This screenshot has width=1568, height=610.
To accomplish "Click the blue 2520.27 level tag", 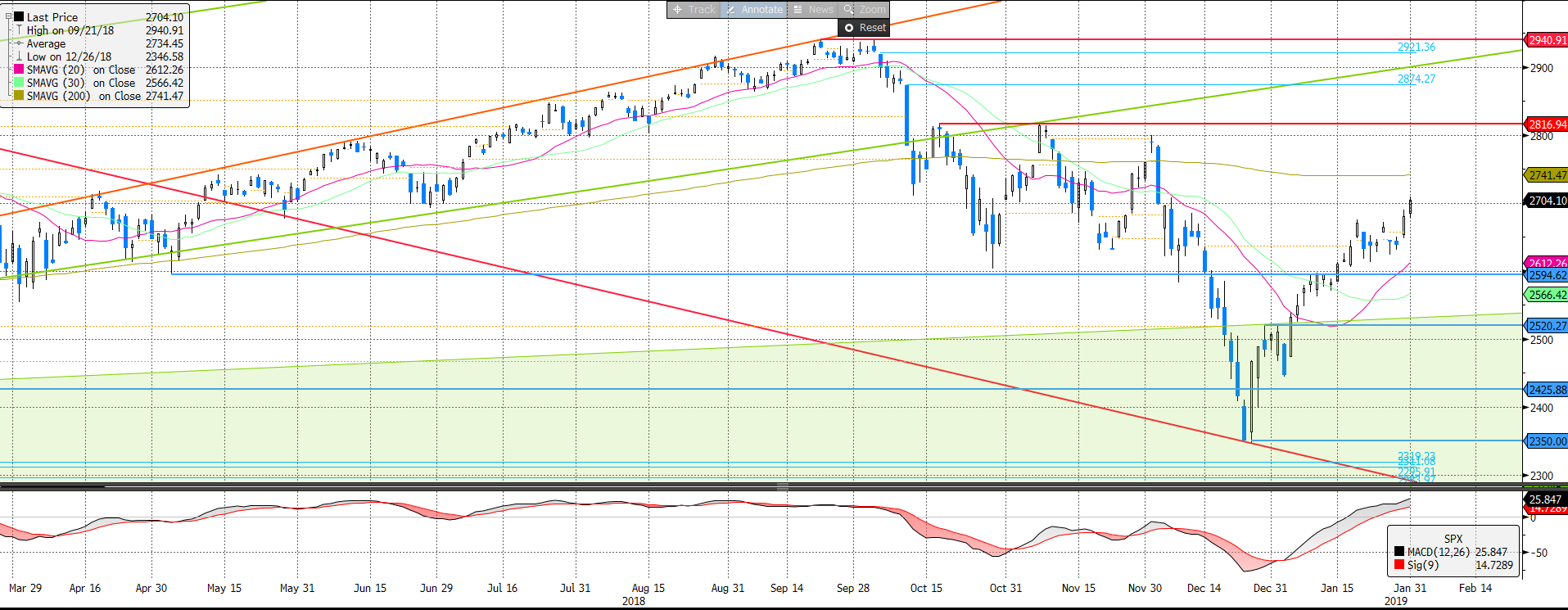I will [x=1546, y=326].
